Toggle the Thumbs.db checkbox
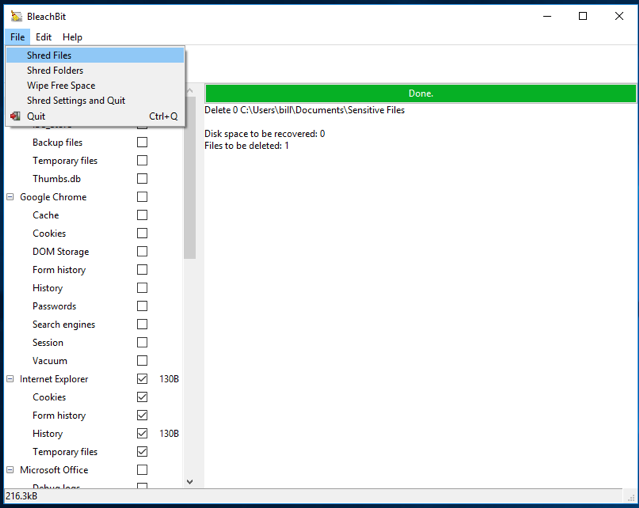 142,179
